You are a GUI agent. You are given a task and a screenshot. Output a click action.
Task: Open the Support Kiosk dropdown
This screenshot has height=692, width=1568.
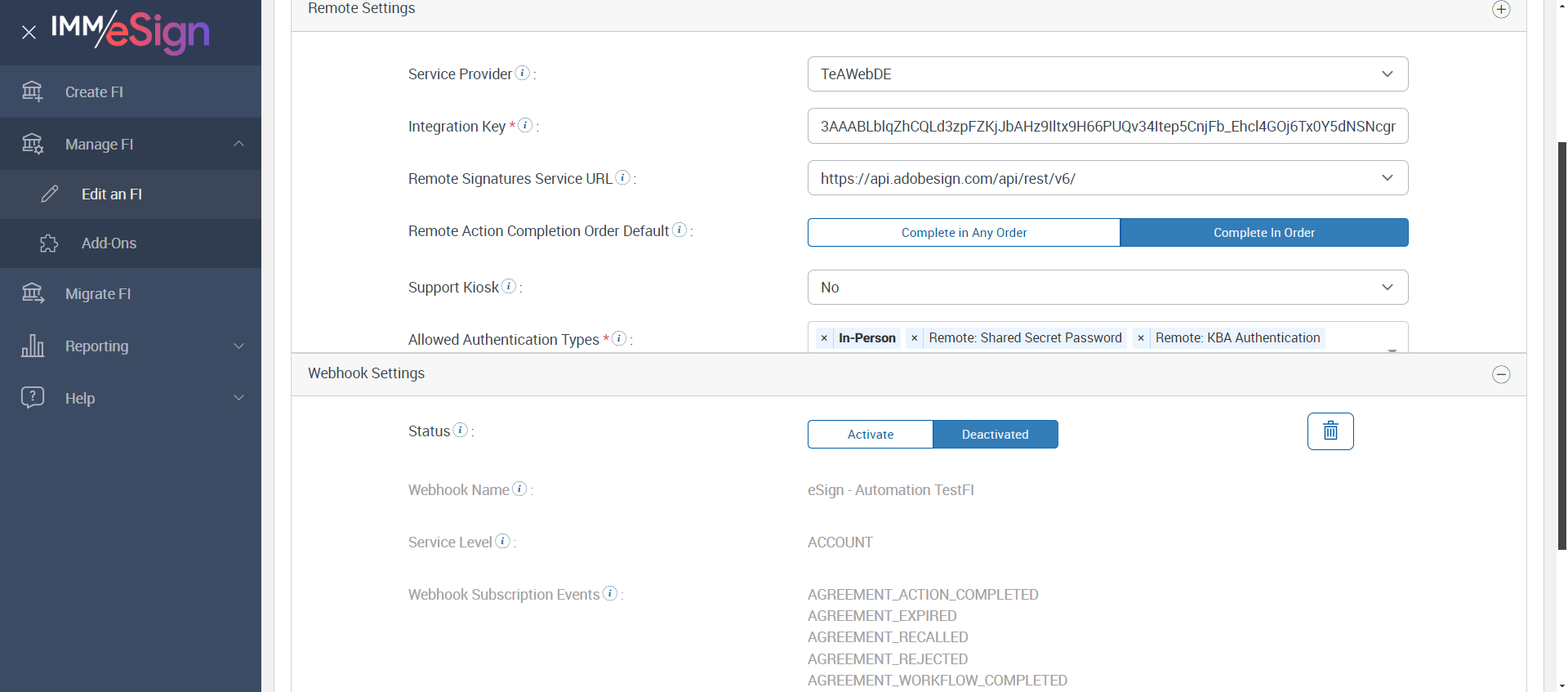click(x=1107, y=288)
